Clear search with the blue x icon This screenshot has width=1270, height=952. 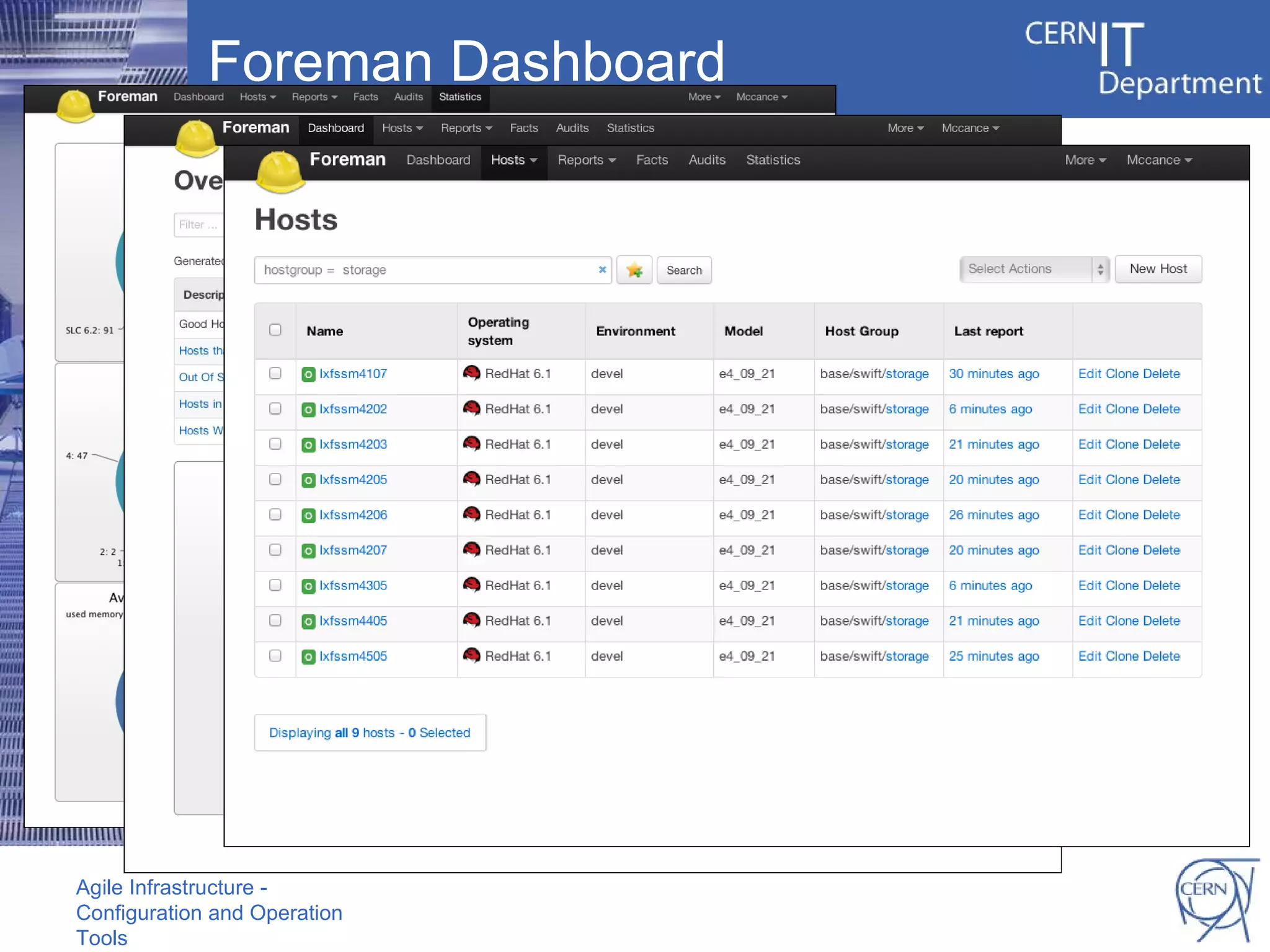tap(602, 270)
